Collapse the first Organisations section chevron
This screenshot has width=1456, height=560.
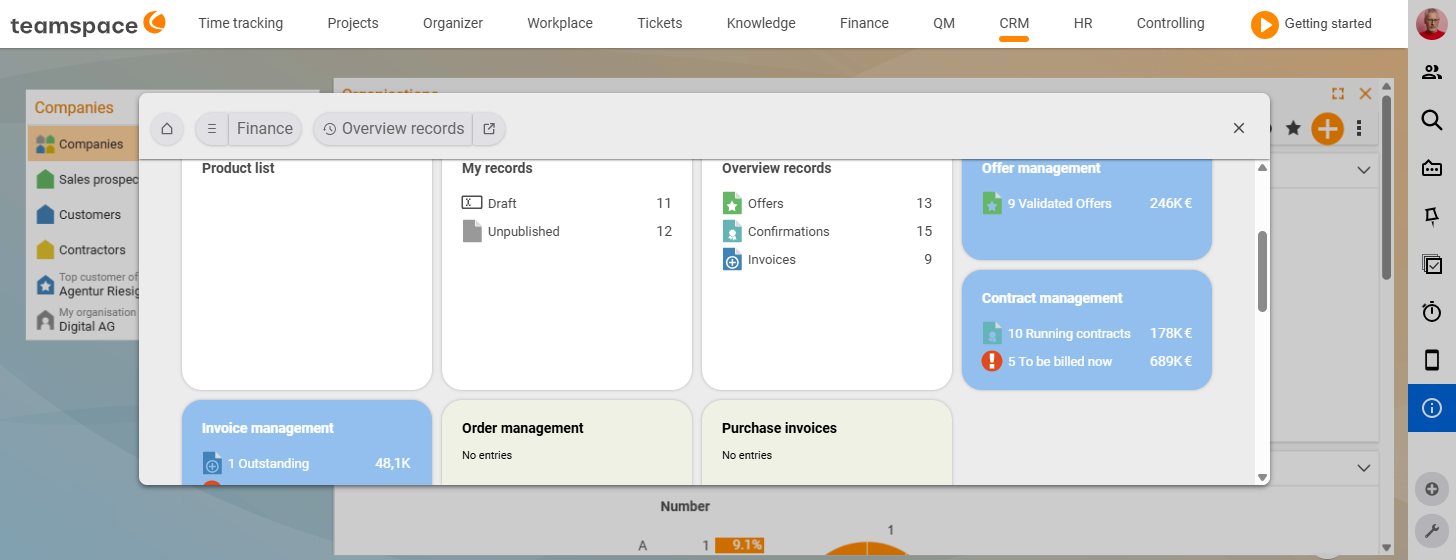pyautogui.click(x=1363, y=170)
